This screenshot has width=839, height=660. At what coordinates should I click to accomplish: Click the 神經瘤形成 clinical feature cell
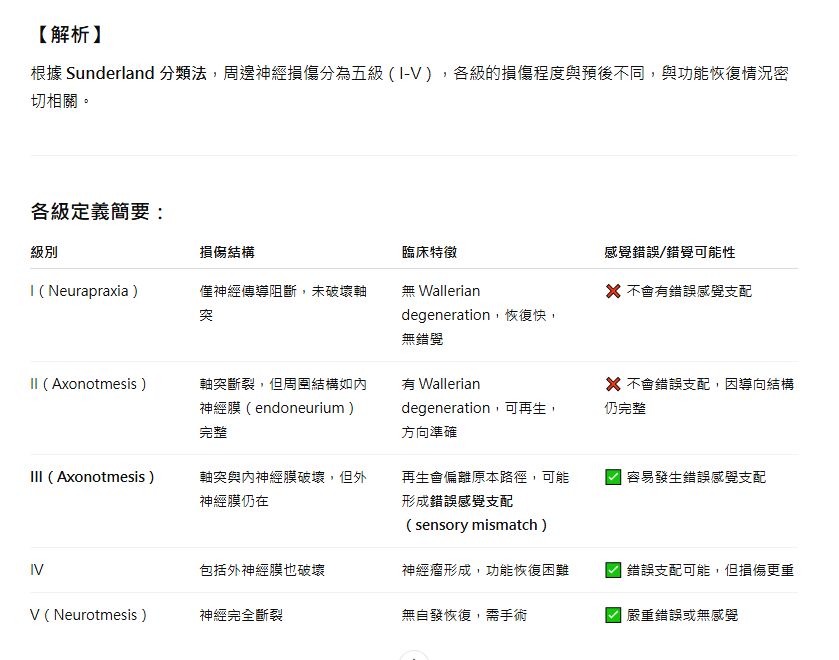484,570
